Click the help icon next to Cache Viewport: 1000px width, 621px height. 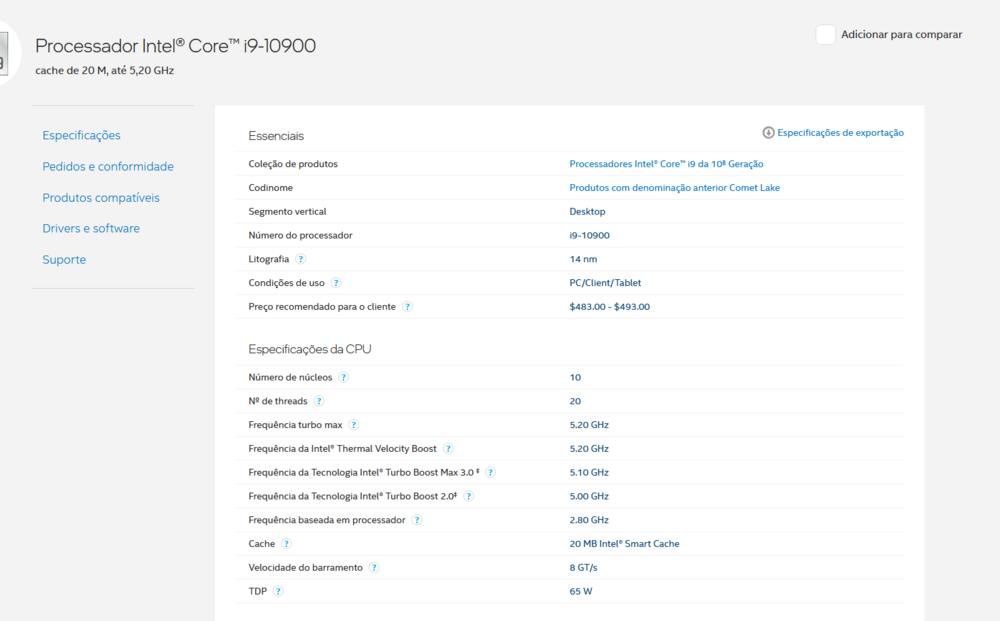point(286,544)
